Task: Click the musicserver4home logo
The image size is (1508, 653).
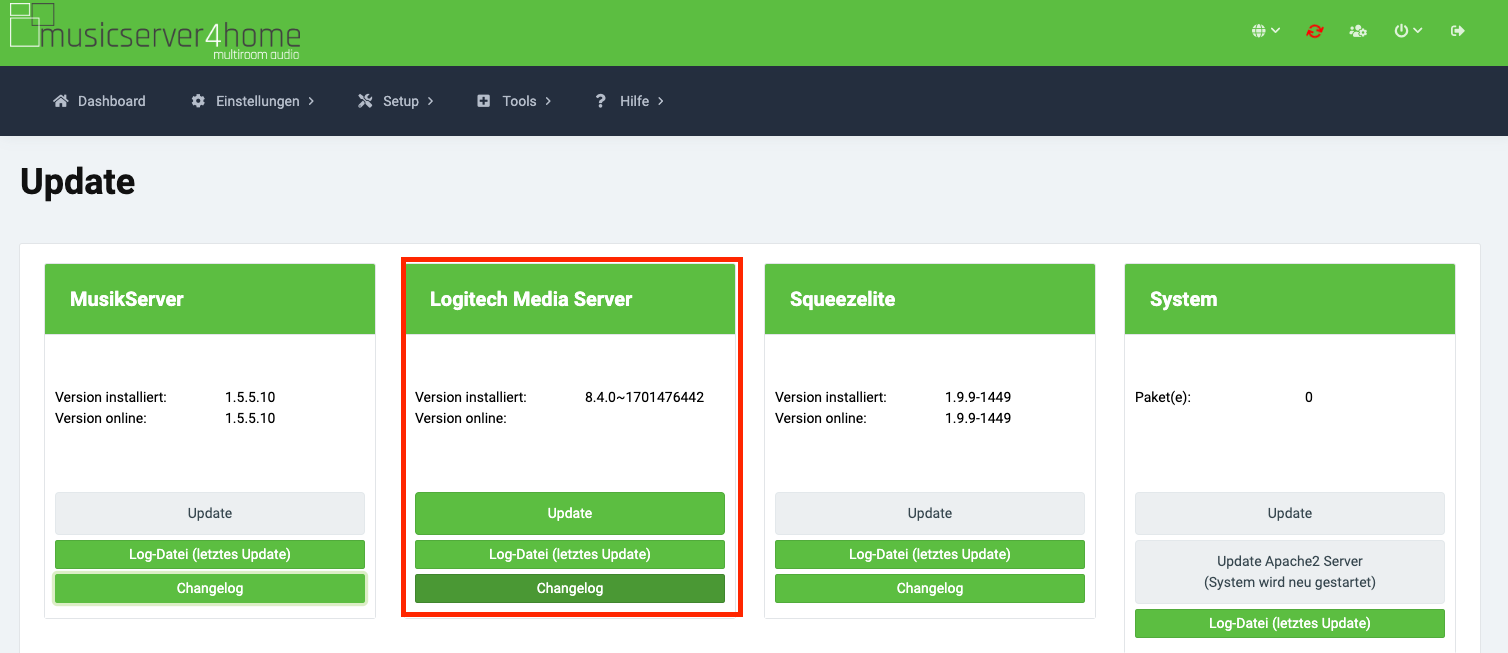Action: pyautogui.click(x=155, y=32)
